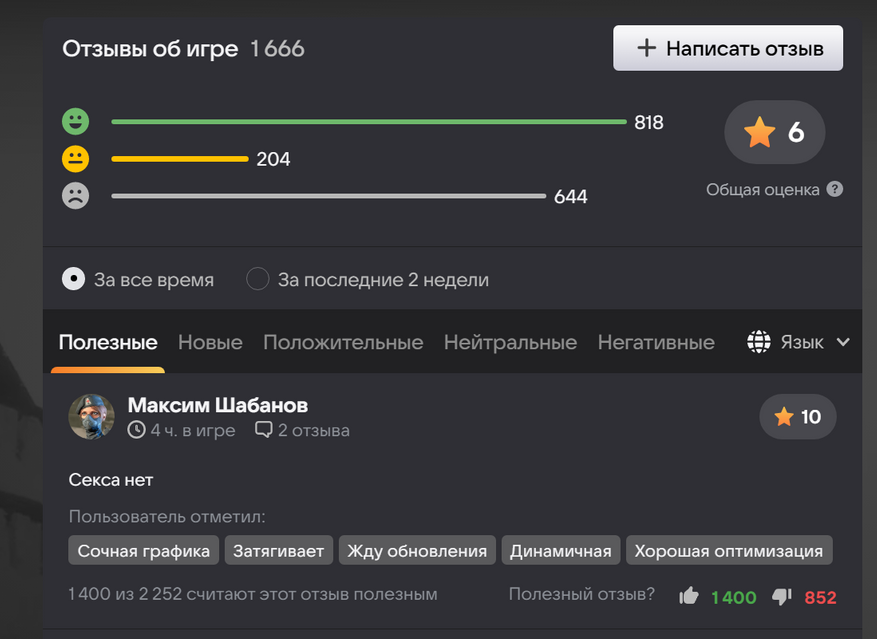Click the overall rating star badge
Image resolution: width=877 pixels, height=639 pixels.
pos(775,132)
